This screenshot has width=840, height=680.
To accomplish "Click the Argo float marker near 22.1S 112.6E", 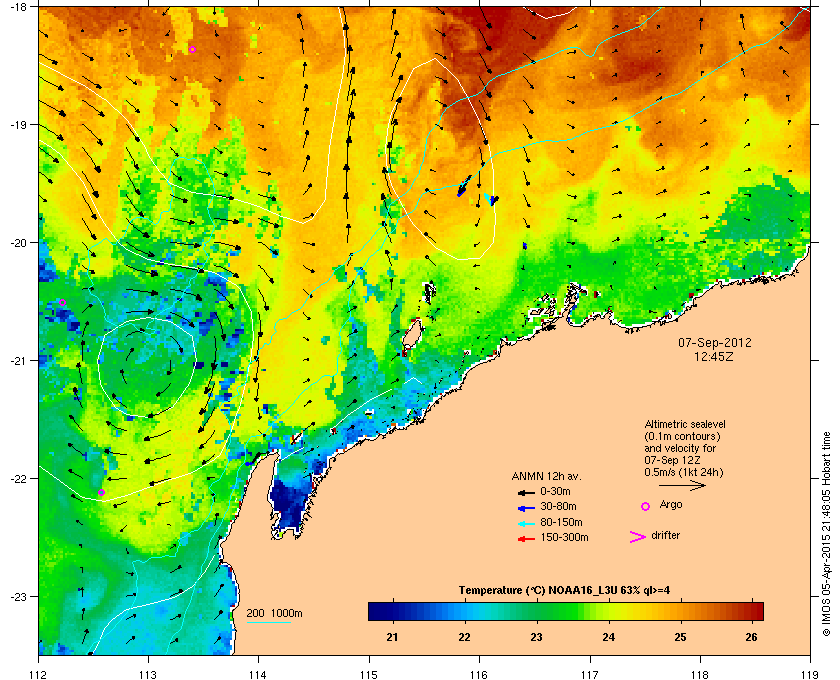I will tap(101, 492).
